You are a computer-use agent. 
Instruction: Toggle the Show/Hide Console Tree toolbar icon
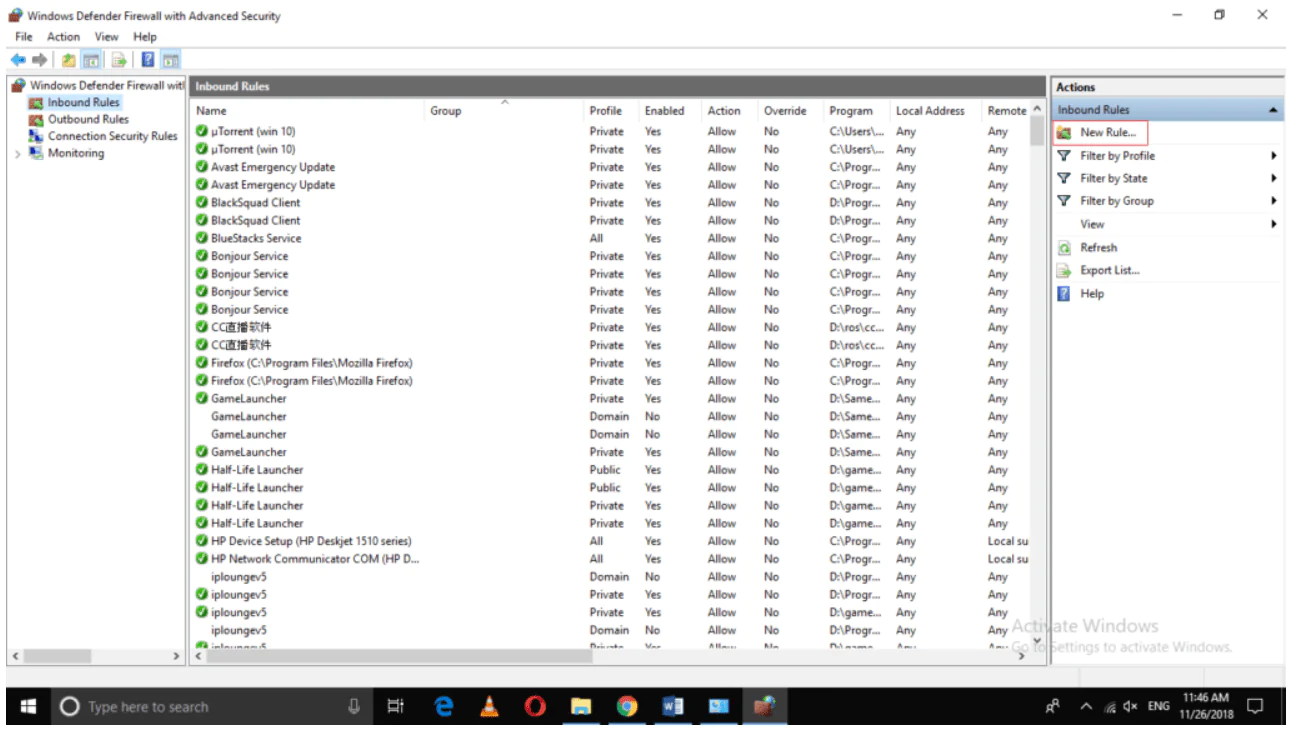pos(91,60)
